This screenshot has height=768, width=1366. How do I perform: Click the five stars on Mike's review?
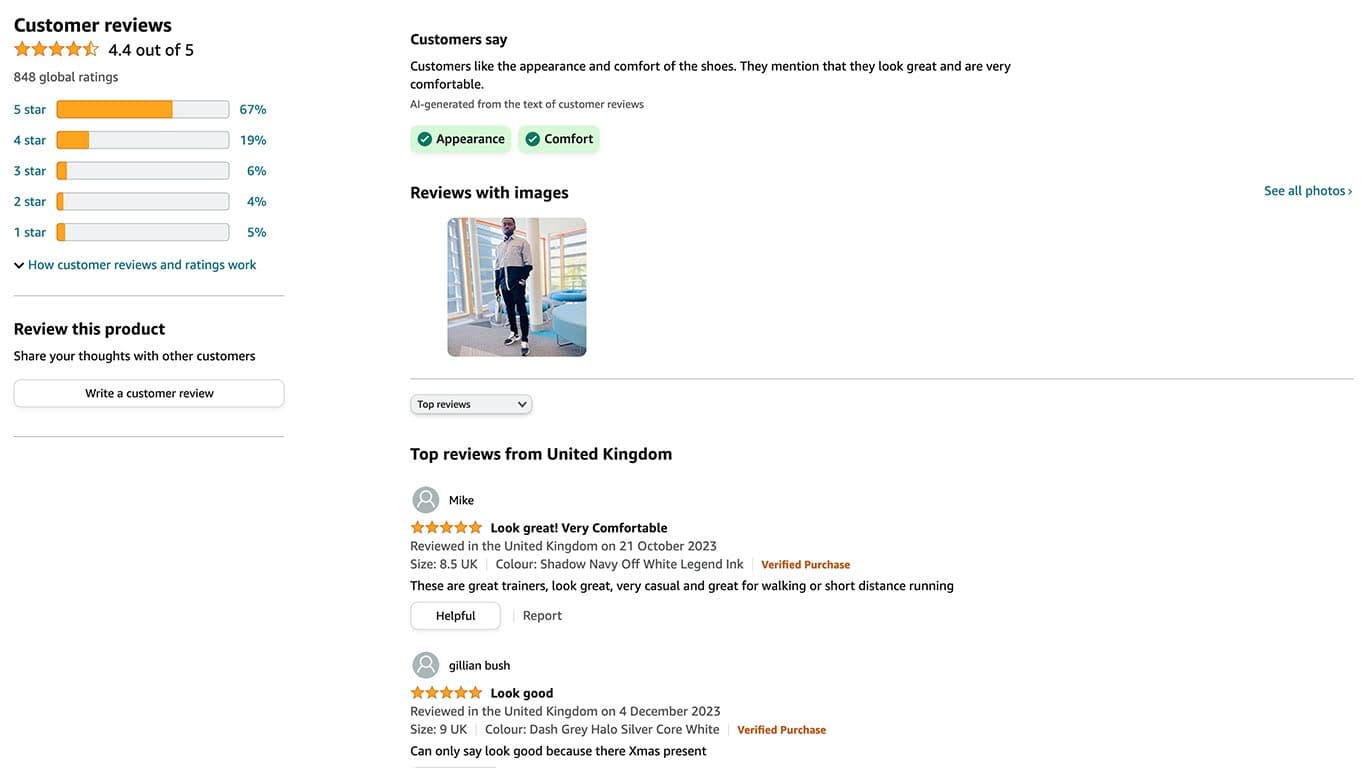[446, 528]
